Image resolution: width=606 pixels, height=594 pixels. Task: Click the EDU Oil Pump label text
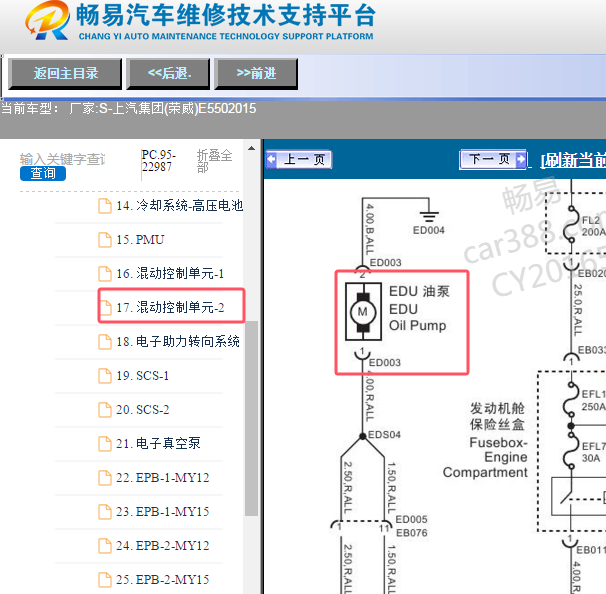tap(419, 308)
